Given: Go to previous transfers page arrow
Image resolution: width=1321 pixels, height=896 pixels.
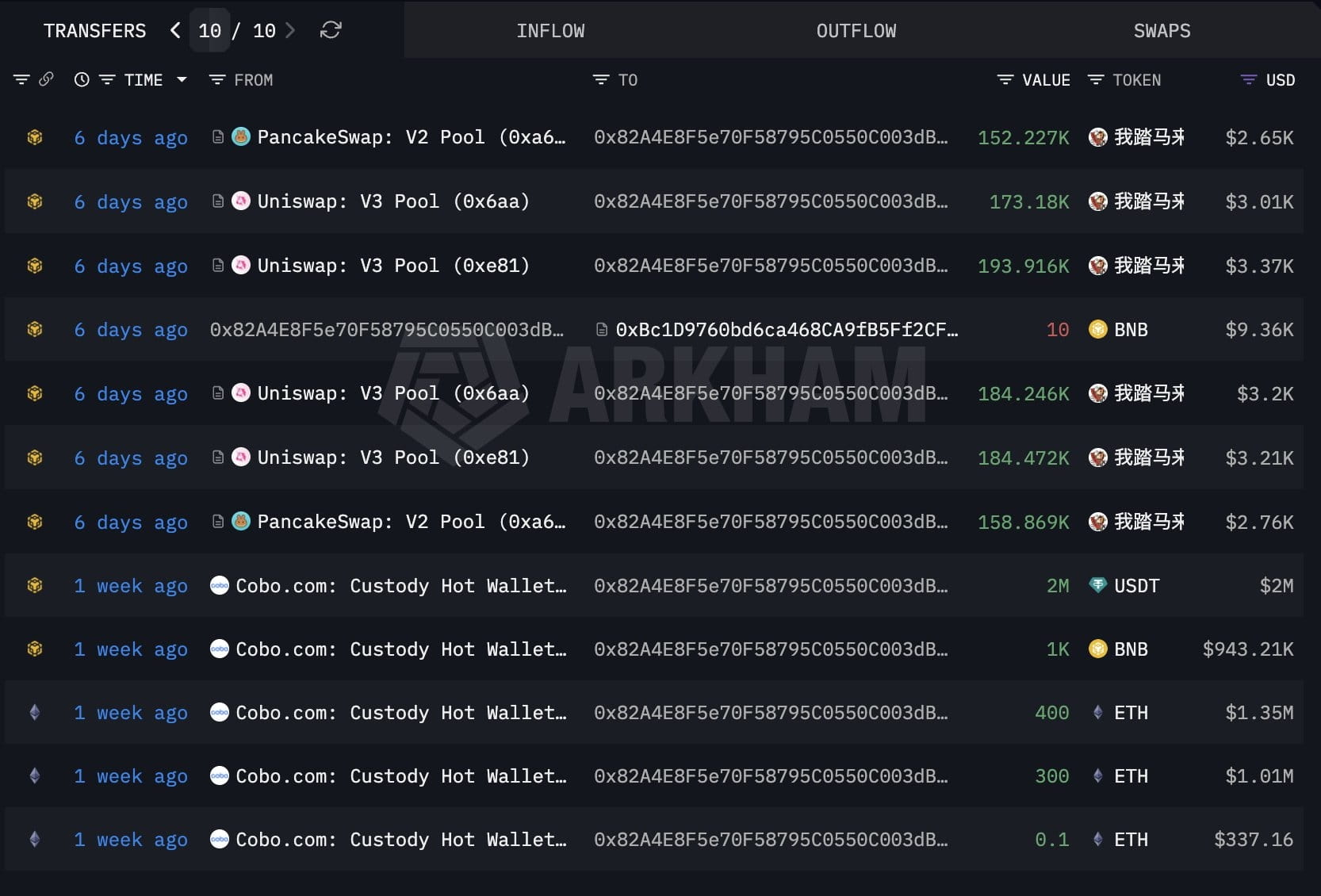Looking at the screenshot, I should [175, 31].
